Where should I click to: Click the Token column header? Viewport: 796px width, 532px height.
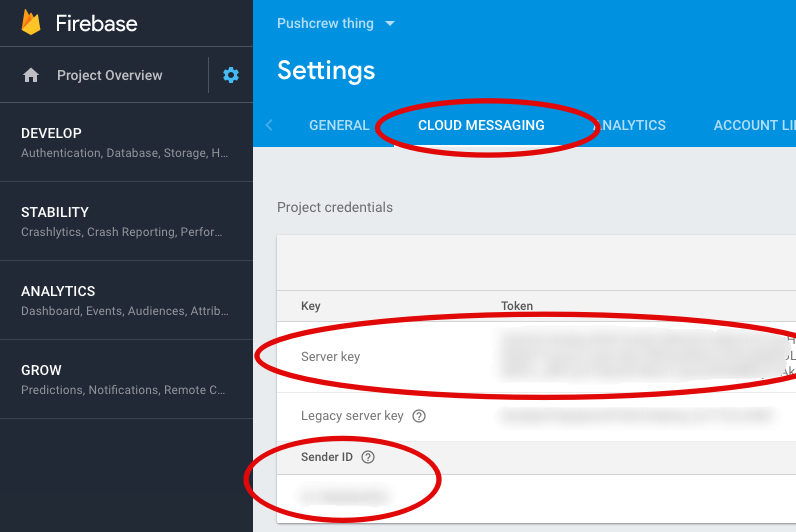[x=517, y=306]
